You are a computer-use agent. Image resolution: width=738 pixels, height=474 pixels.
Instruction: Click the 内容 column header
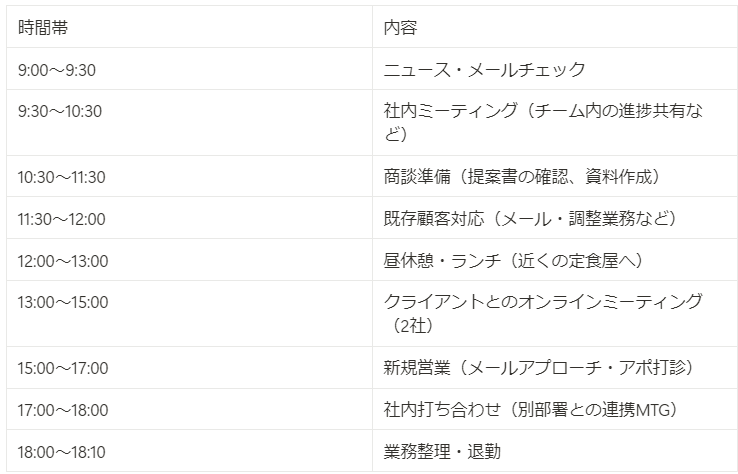tap(555, 27)
